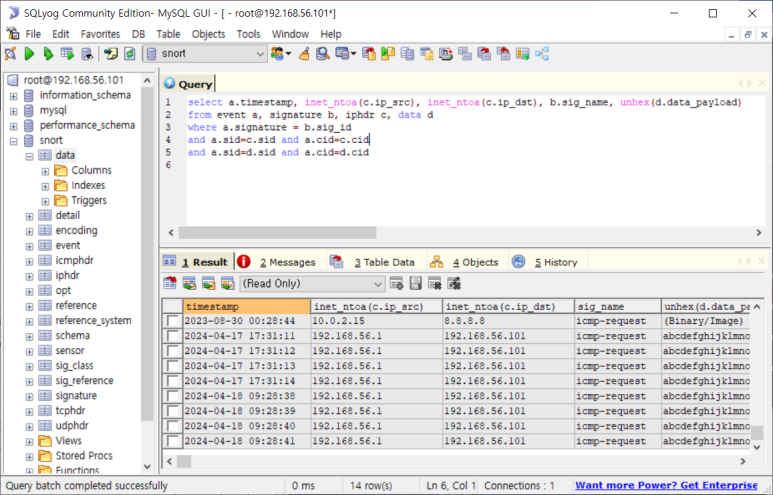This screenshot has width=773, height=495.
Task: Click the query editor horizontal scrollbar thumb
Action: tap(277, 232)
